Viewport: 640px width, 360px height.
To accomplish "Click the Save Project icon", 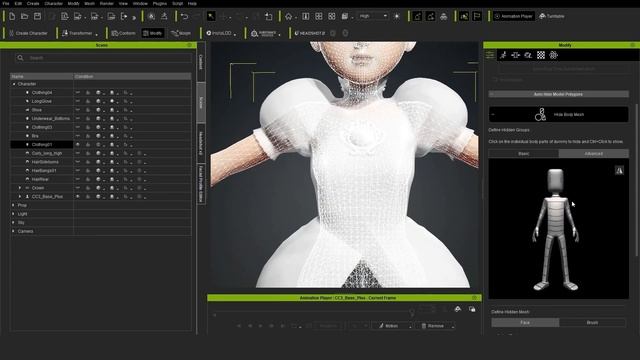I will click(x=37, y=16).
